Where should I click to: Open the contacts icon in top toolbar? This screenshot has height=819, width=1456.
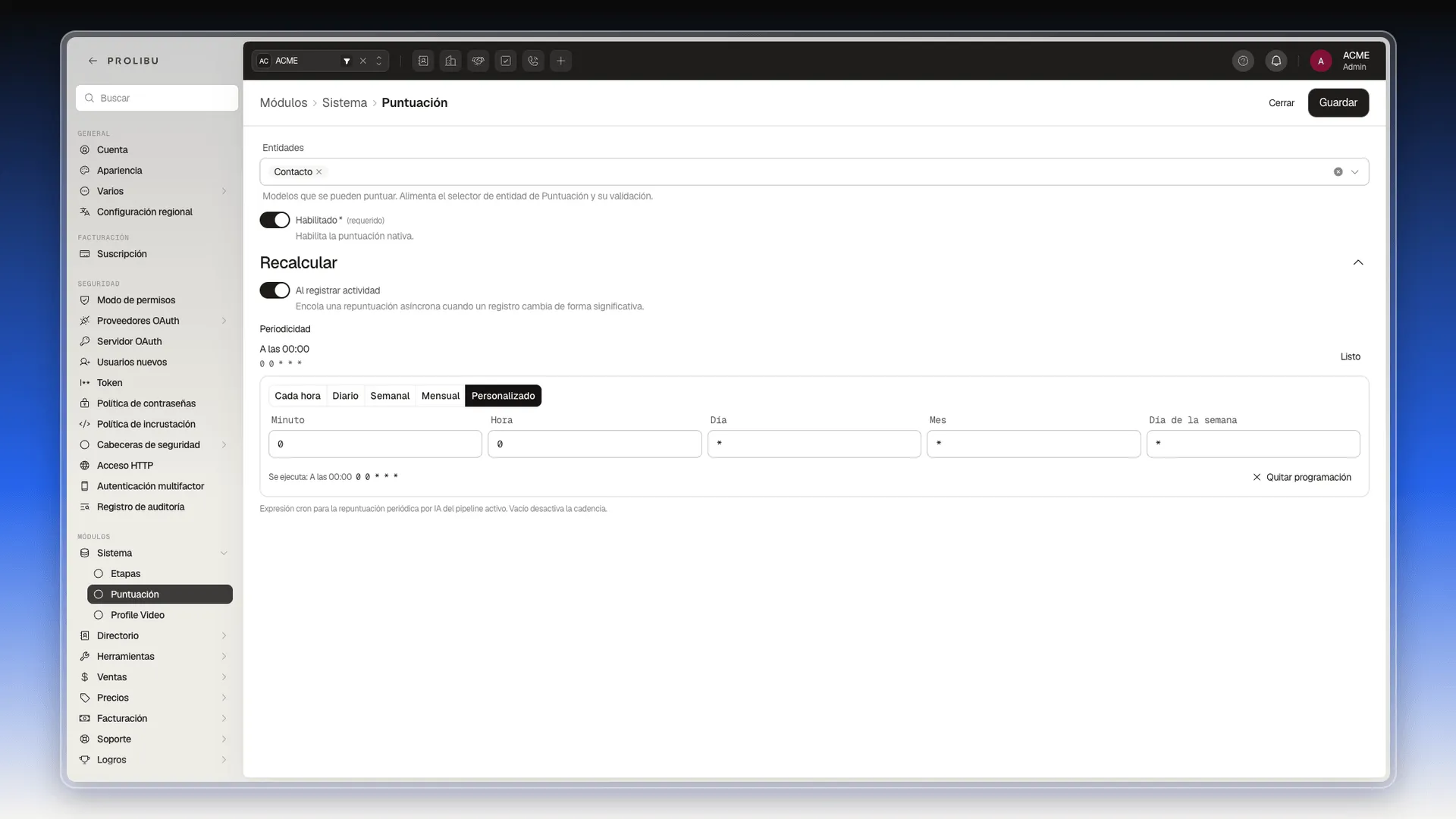(x=423, y=61)
